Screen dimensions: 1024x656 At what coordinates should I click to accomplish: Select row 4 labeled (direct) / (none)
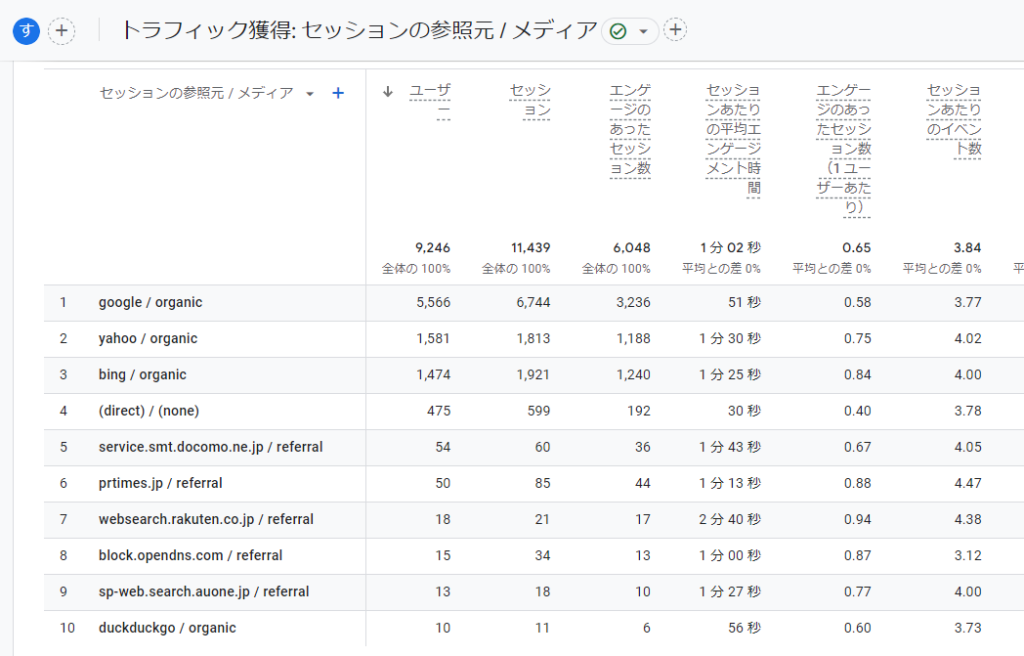tap(148, 410)
